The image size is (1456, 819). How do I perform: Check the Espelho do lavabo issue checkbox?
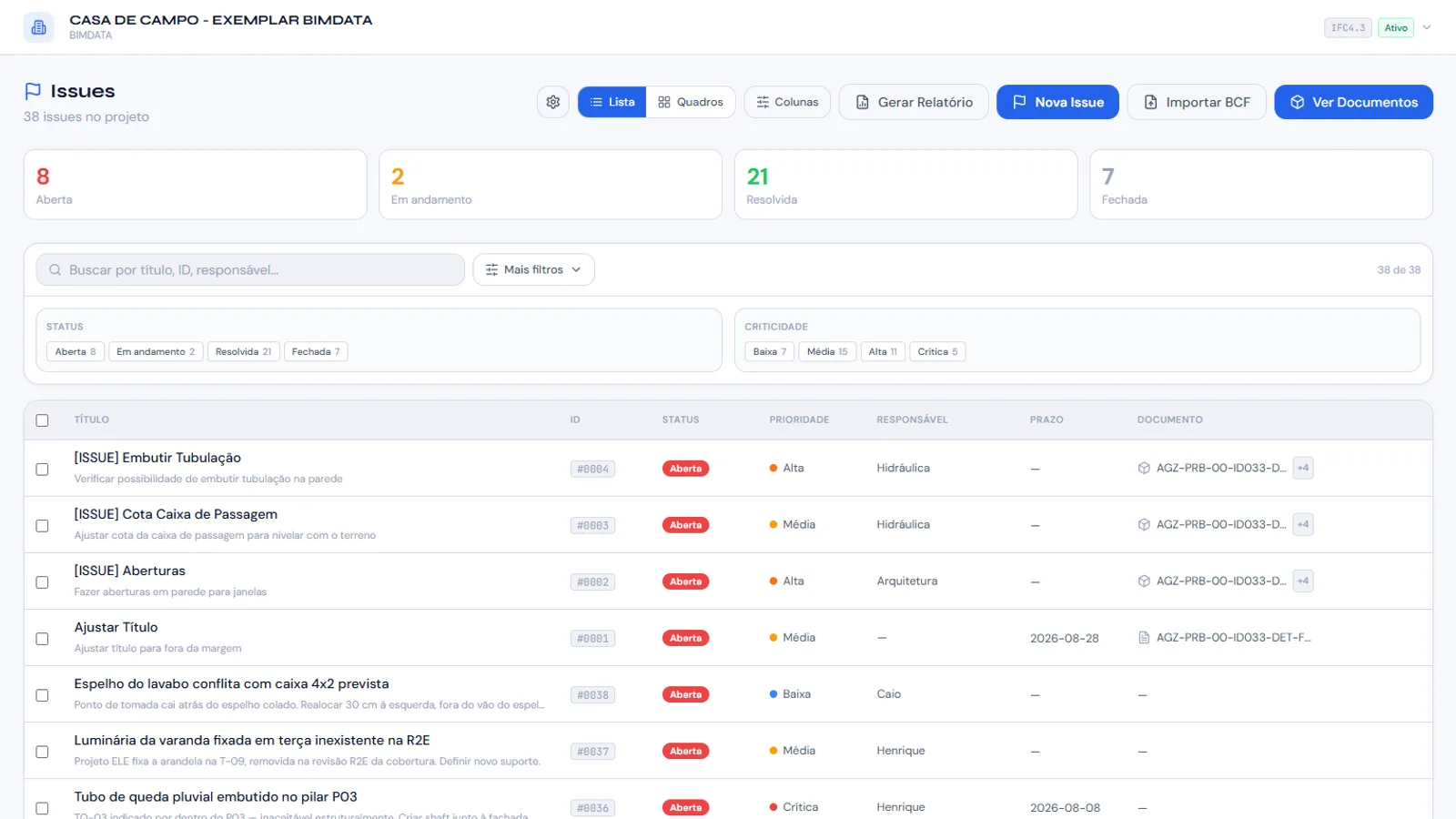click(42, 694)
